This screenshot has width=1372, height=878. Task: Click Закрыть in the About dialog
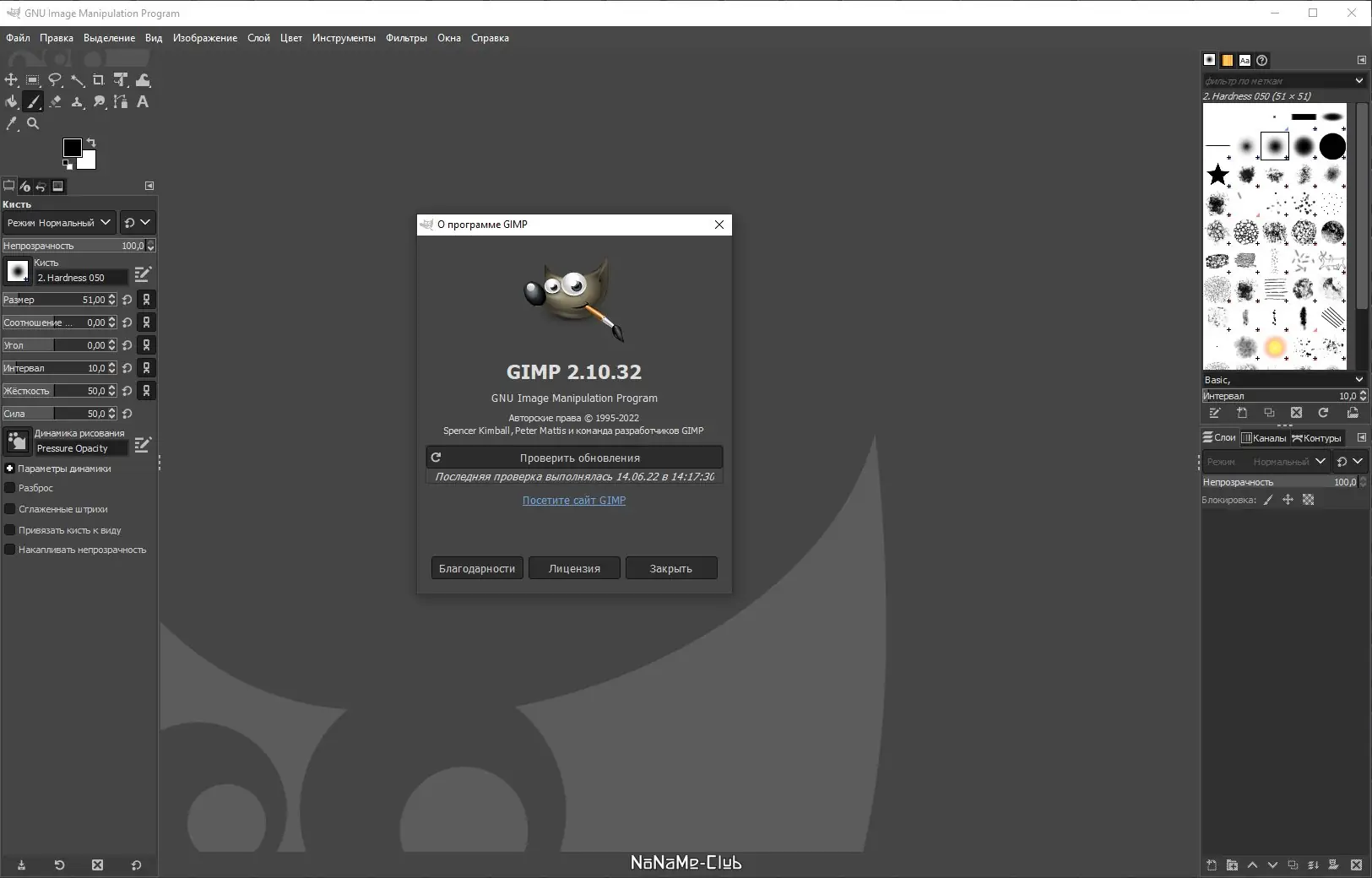click(x=671, y=568)
